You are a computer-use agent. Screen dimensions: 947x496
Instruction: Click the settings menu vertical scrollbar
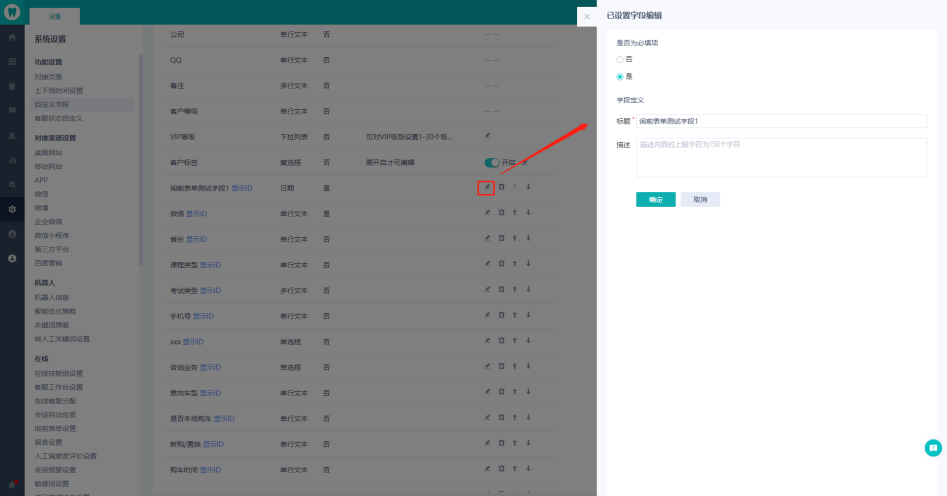tap(141, 160)
